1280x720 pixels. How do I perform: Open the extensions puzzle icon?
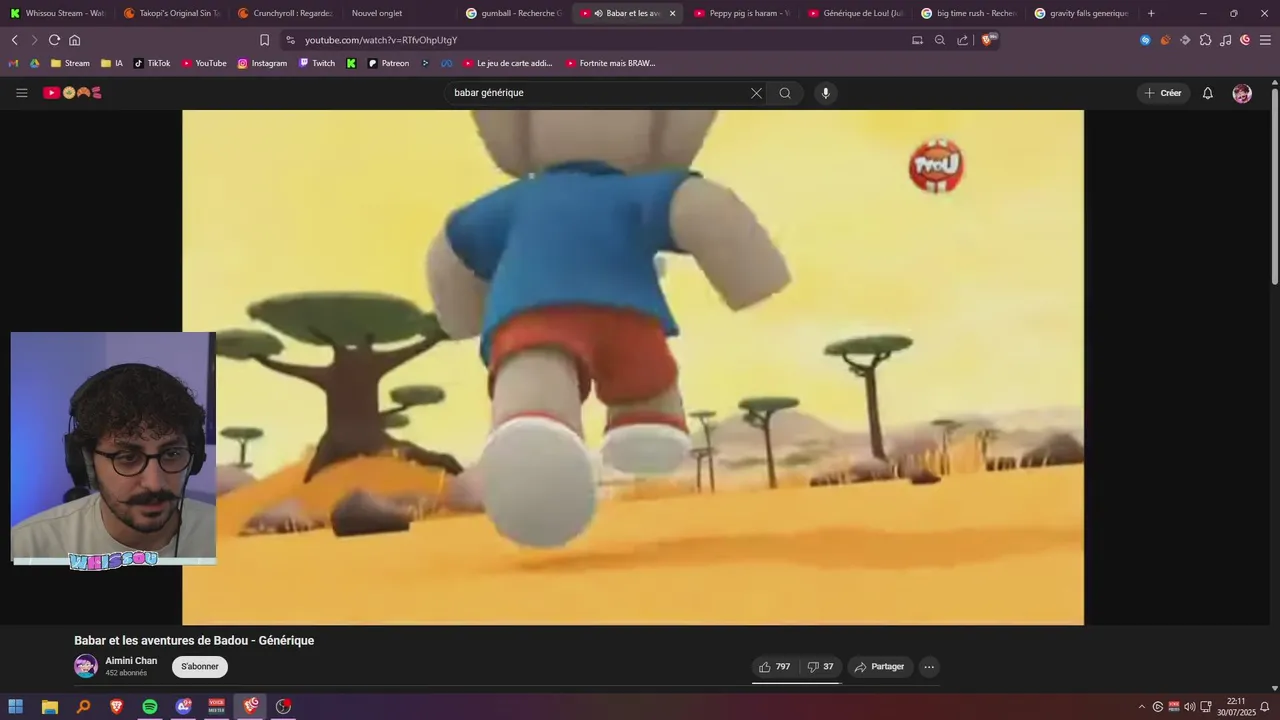(1205, 40)
